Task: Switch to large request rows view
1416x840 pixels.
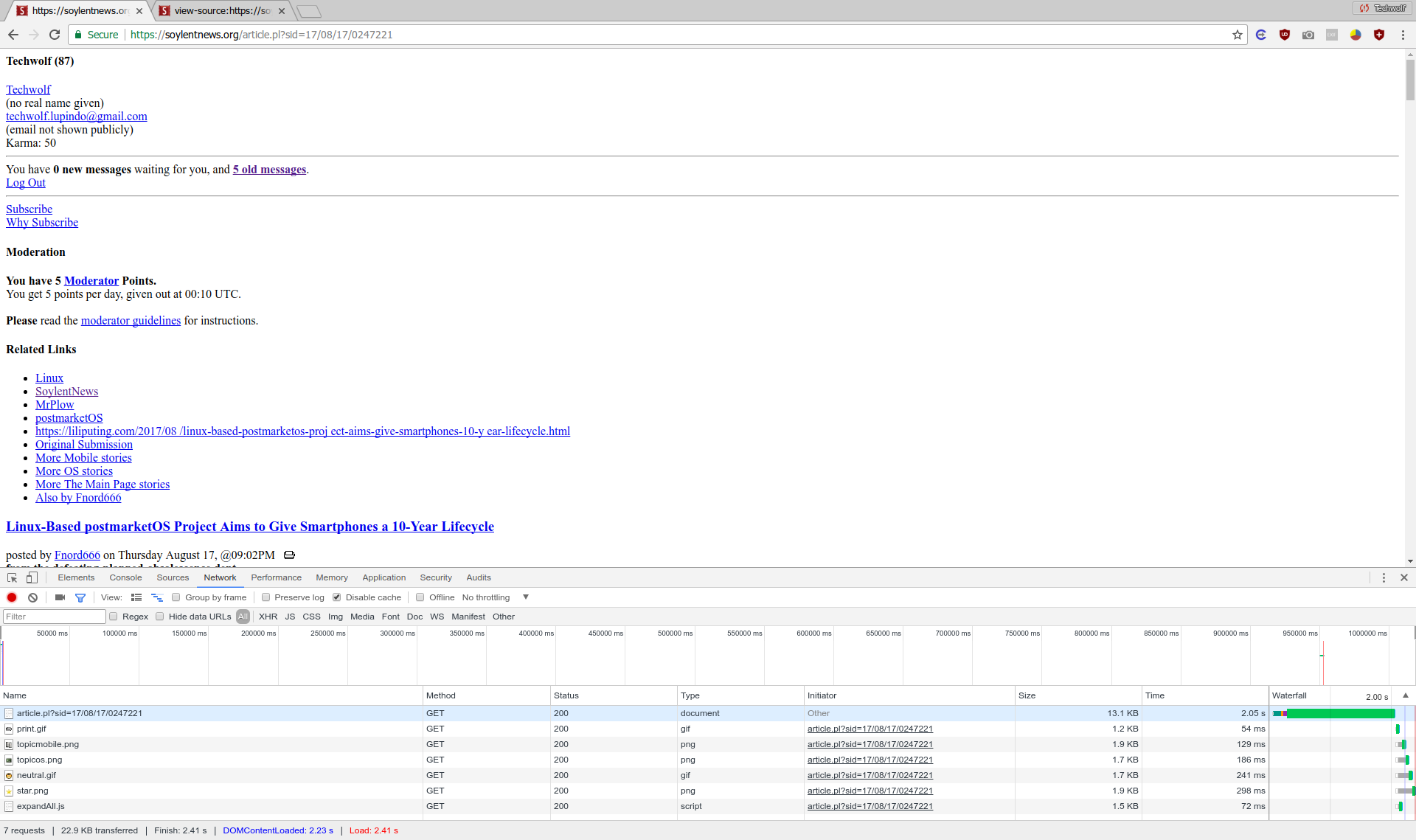Action: [136, 597]
